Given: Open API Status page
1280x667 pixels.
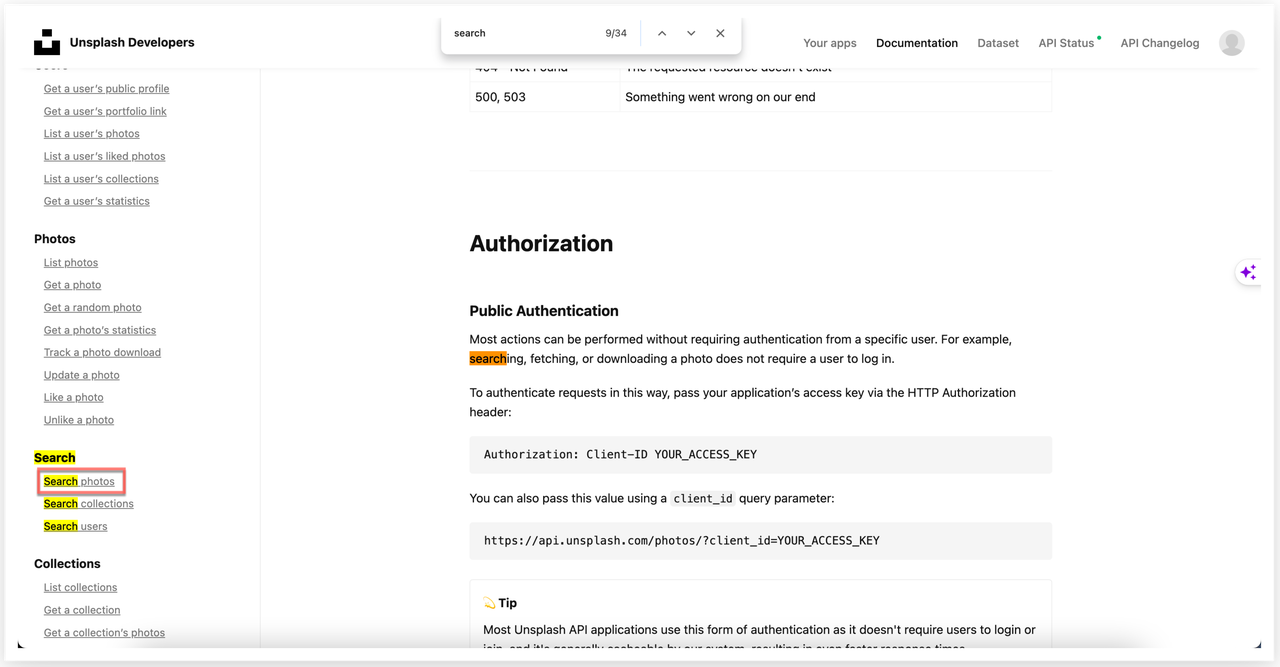Looking at the screenshot, I should [1067, 43].
